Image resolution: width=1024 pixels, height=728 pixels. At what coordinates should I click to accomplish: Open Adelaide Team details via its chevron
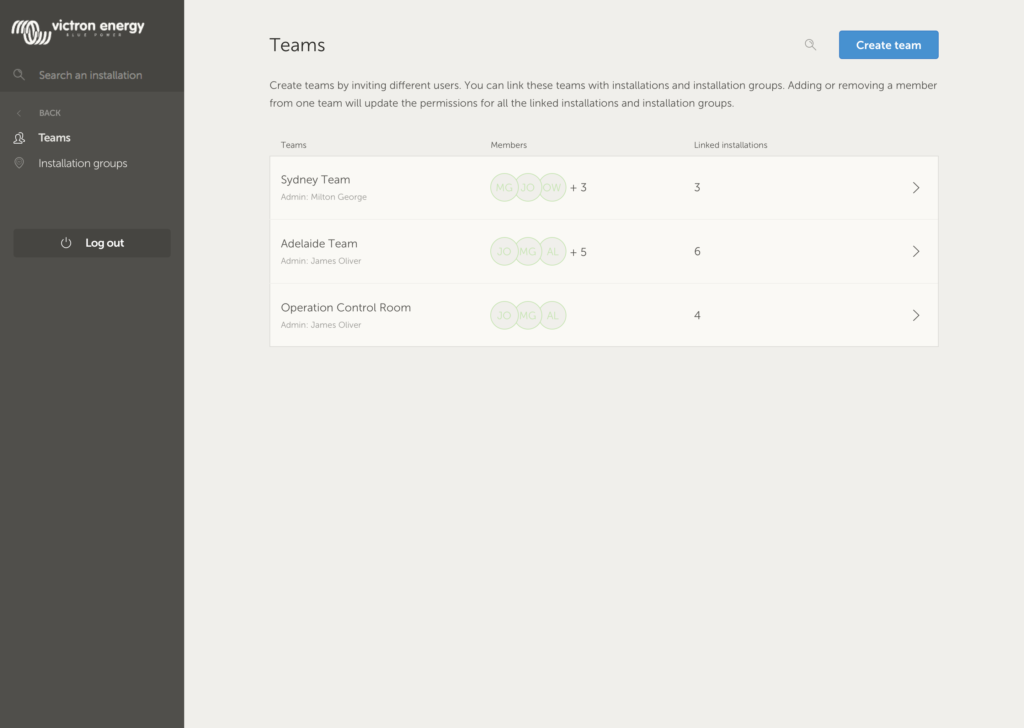[x=915, y=251]
